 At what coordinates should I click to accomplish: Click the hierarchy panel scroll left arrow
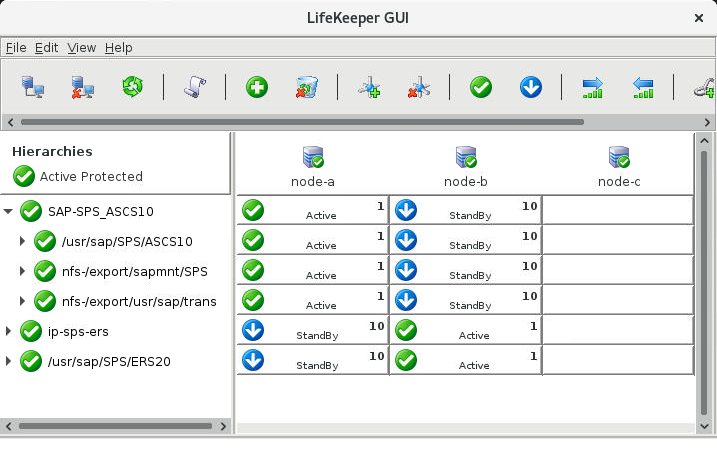(x=9, y=426)
